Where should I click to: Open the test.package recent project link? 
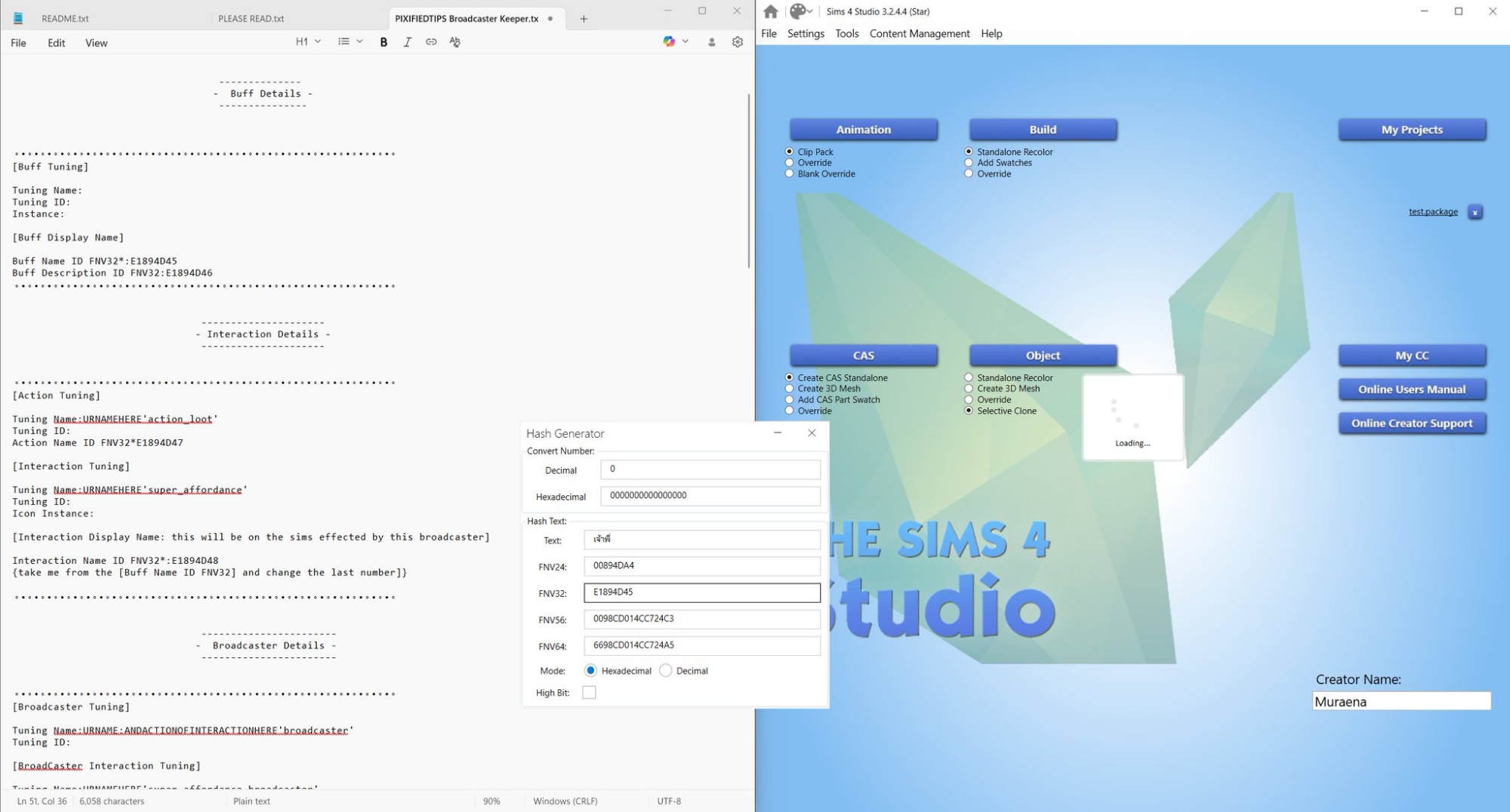coord(1432,212)
